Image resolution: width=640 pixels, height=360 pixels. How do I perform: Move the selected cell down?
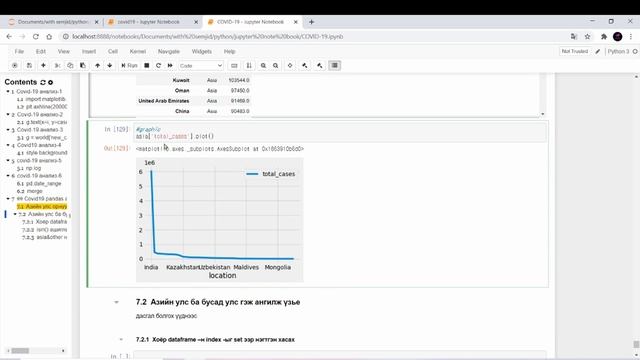109,65
